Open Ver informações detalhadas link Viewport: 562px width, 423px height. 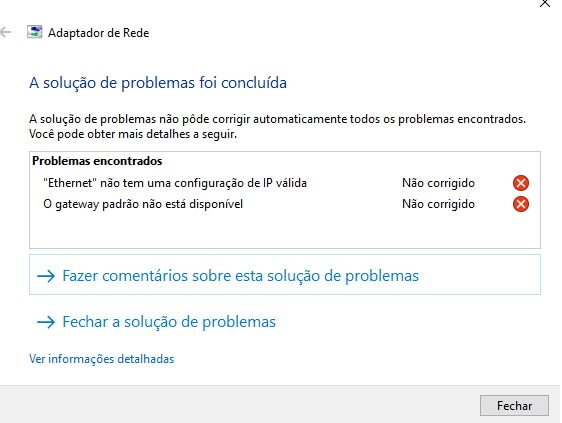pos(101,359)
